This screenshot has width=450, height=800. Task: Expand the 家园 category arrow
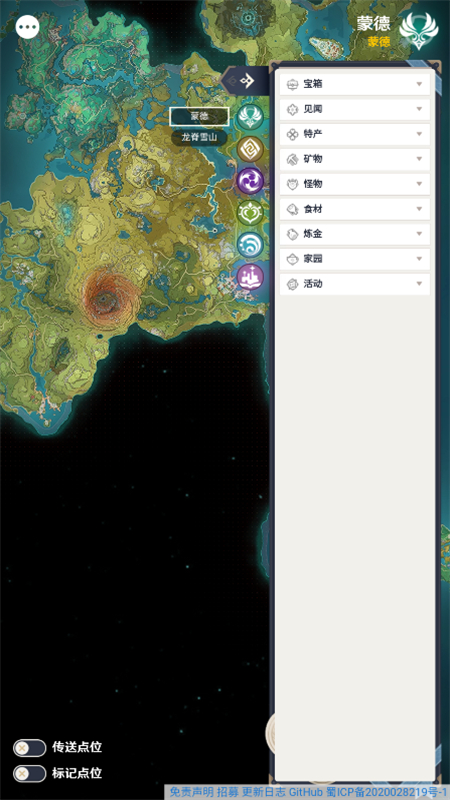[419, 259]
